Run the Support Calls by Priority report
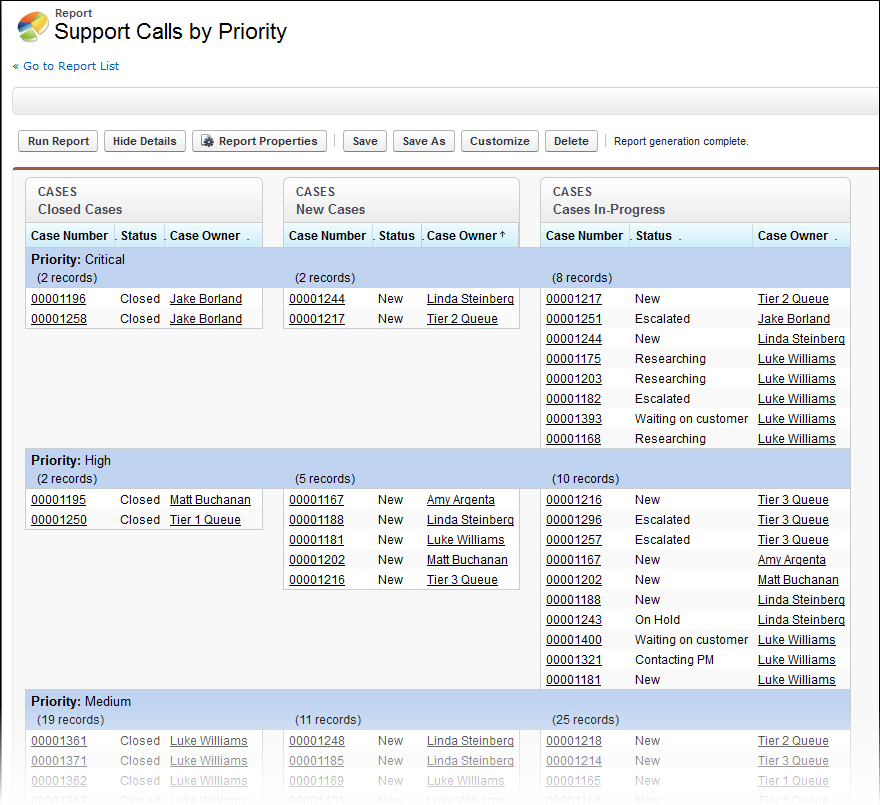 tap(57, 141)
